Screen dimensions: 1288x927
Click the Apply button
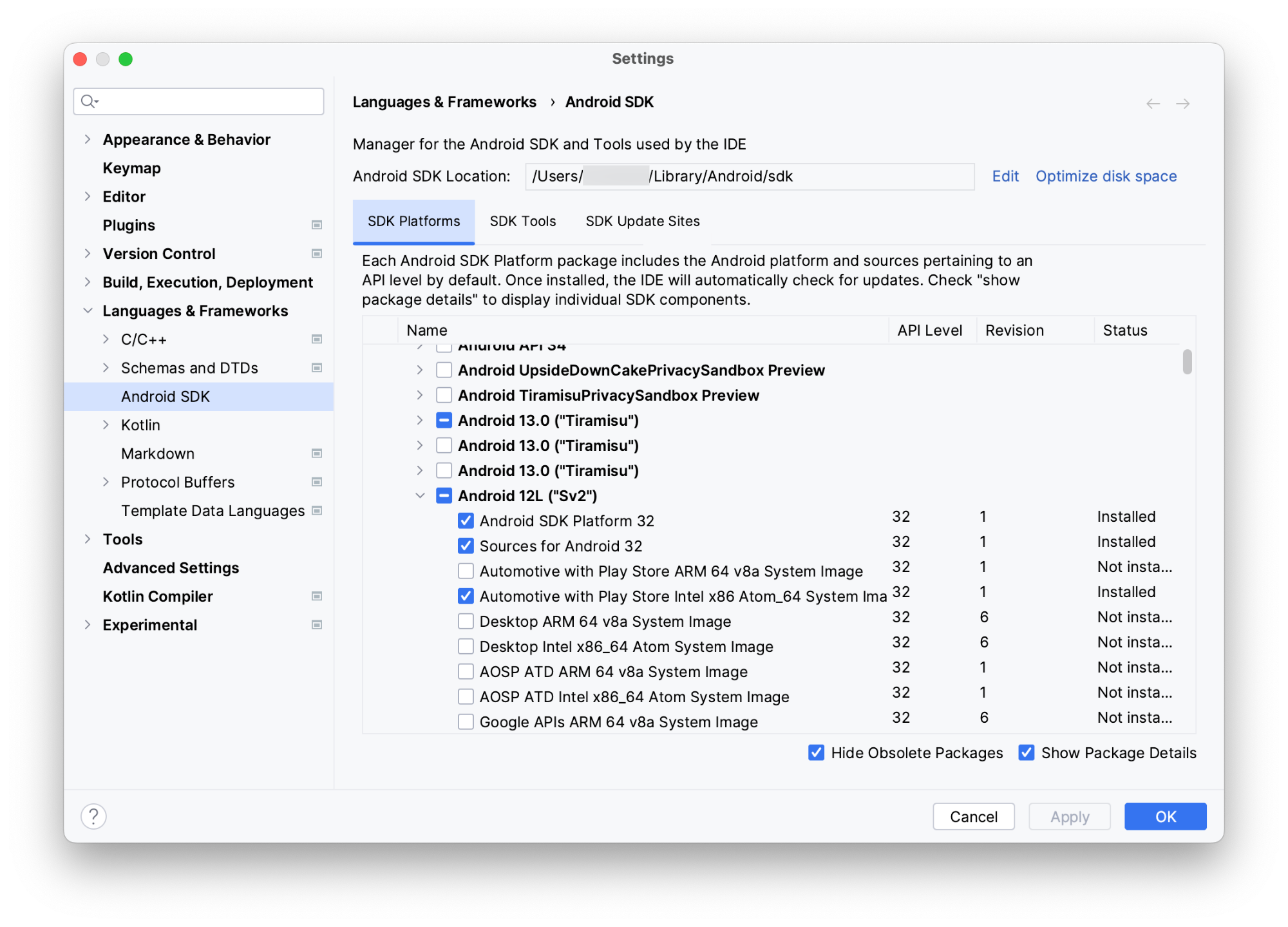pyautogui.click(x=1068, y=816)
